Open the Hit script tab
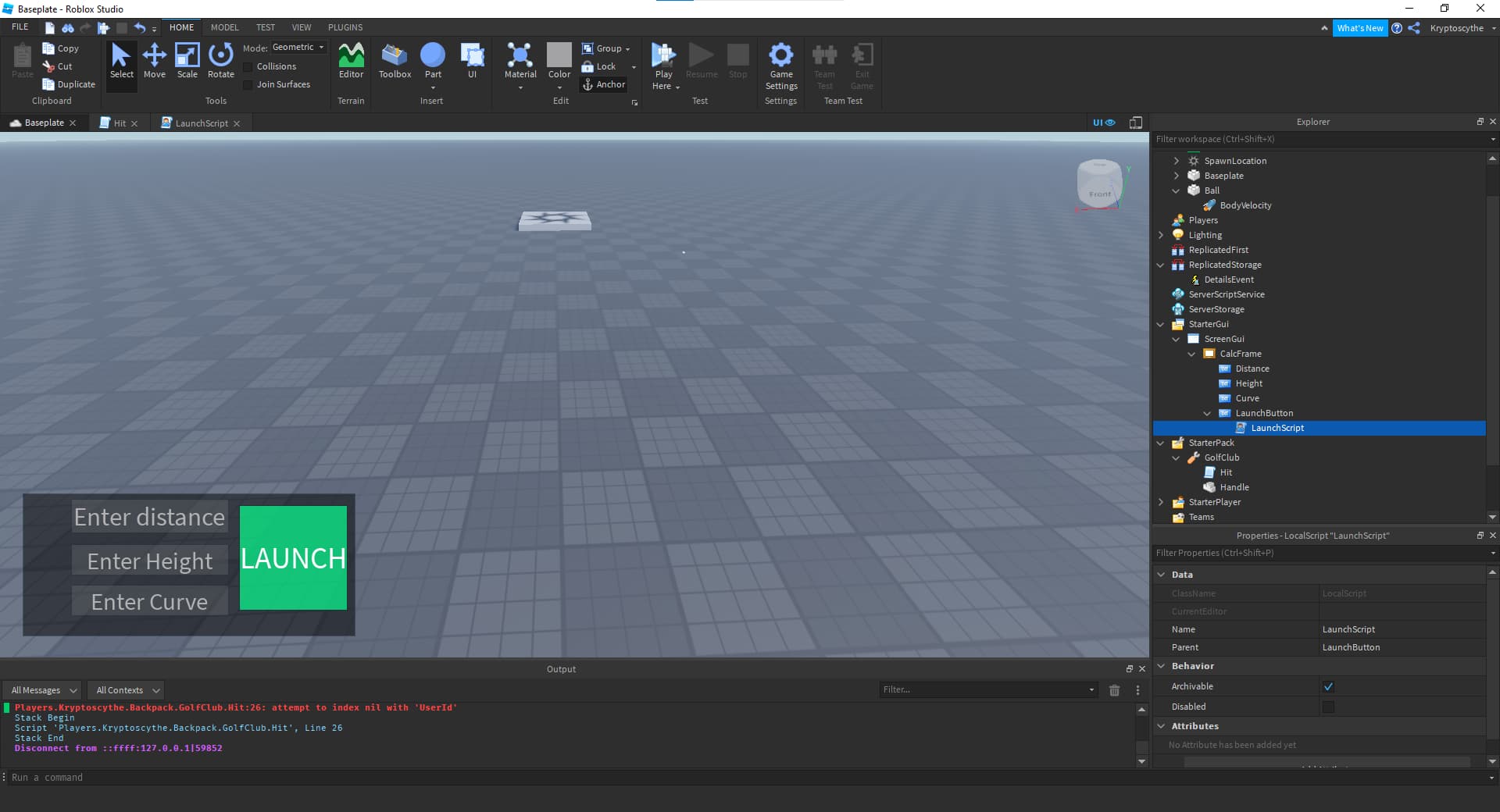Image resolution: width=1500 pixels, height=812 pixels. click(119, 123)
